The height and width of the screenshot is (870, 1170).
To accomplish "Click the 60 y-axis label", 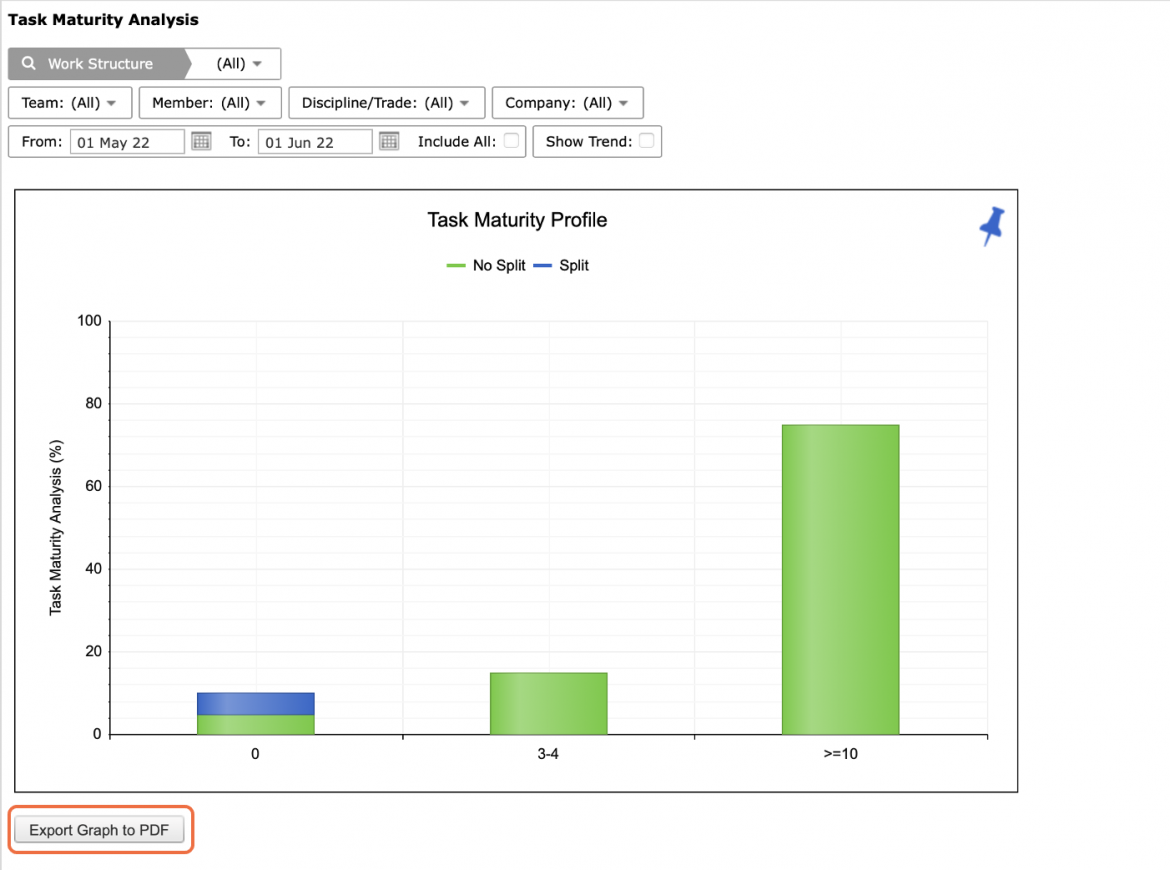I will [x=93, y=486].
